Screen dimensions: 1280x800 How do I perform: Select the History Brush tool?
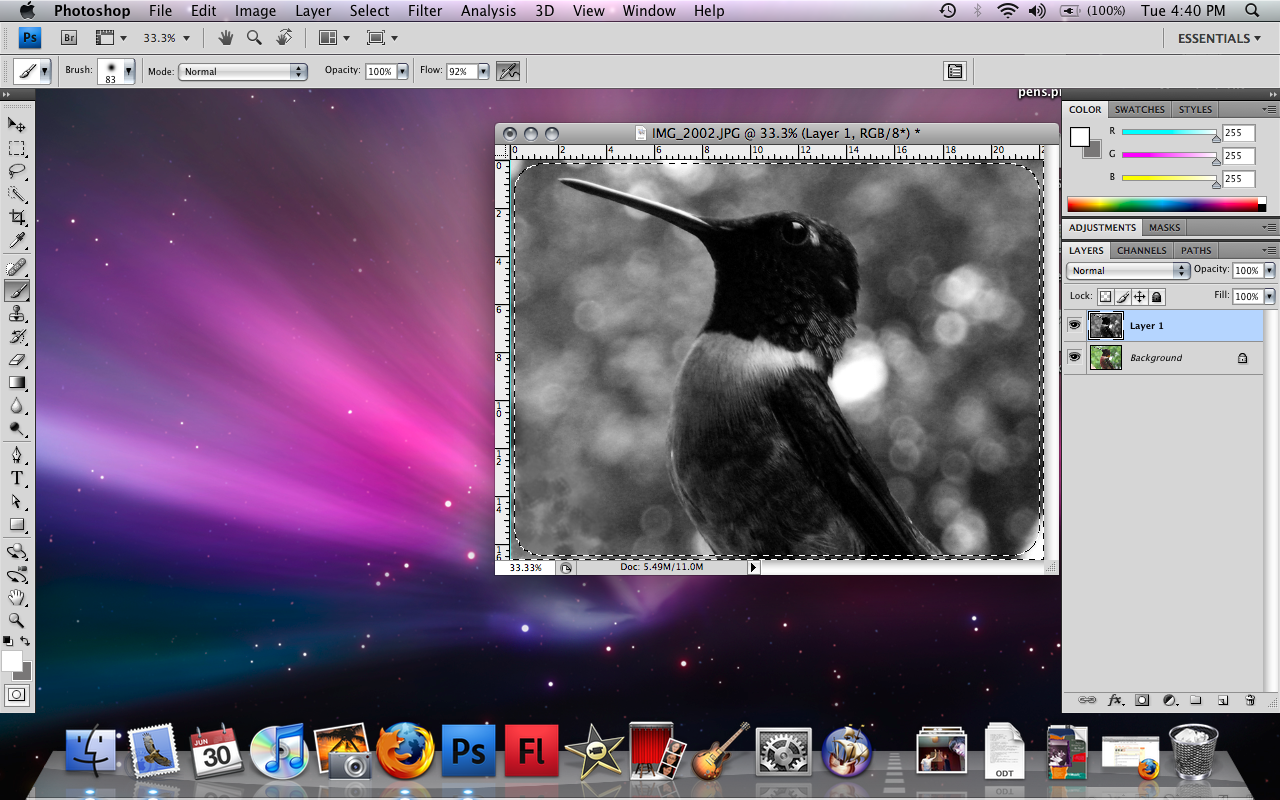click(17, 336)
